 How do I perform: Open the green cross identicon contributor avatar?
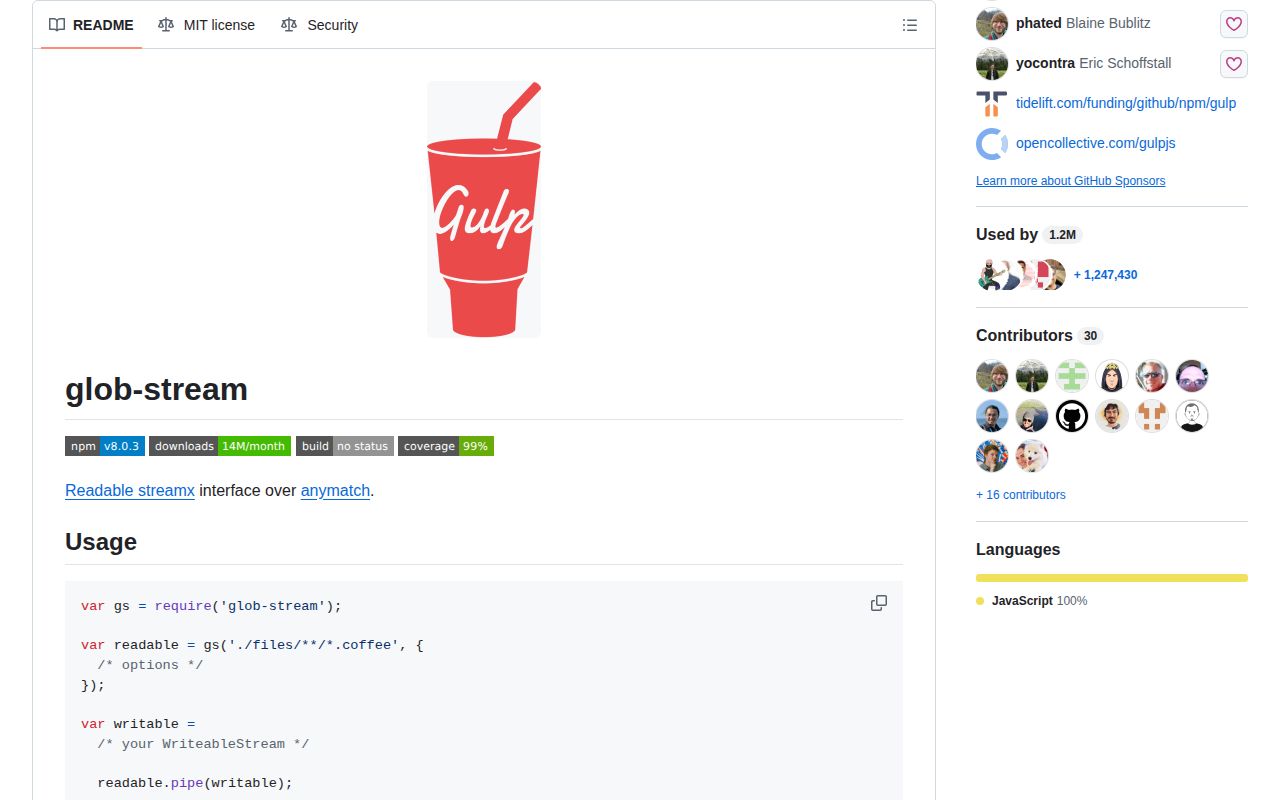click(1072, 376)
